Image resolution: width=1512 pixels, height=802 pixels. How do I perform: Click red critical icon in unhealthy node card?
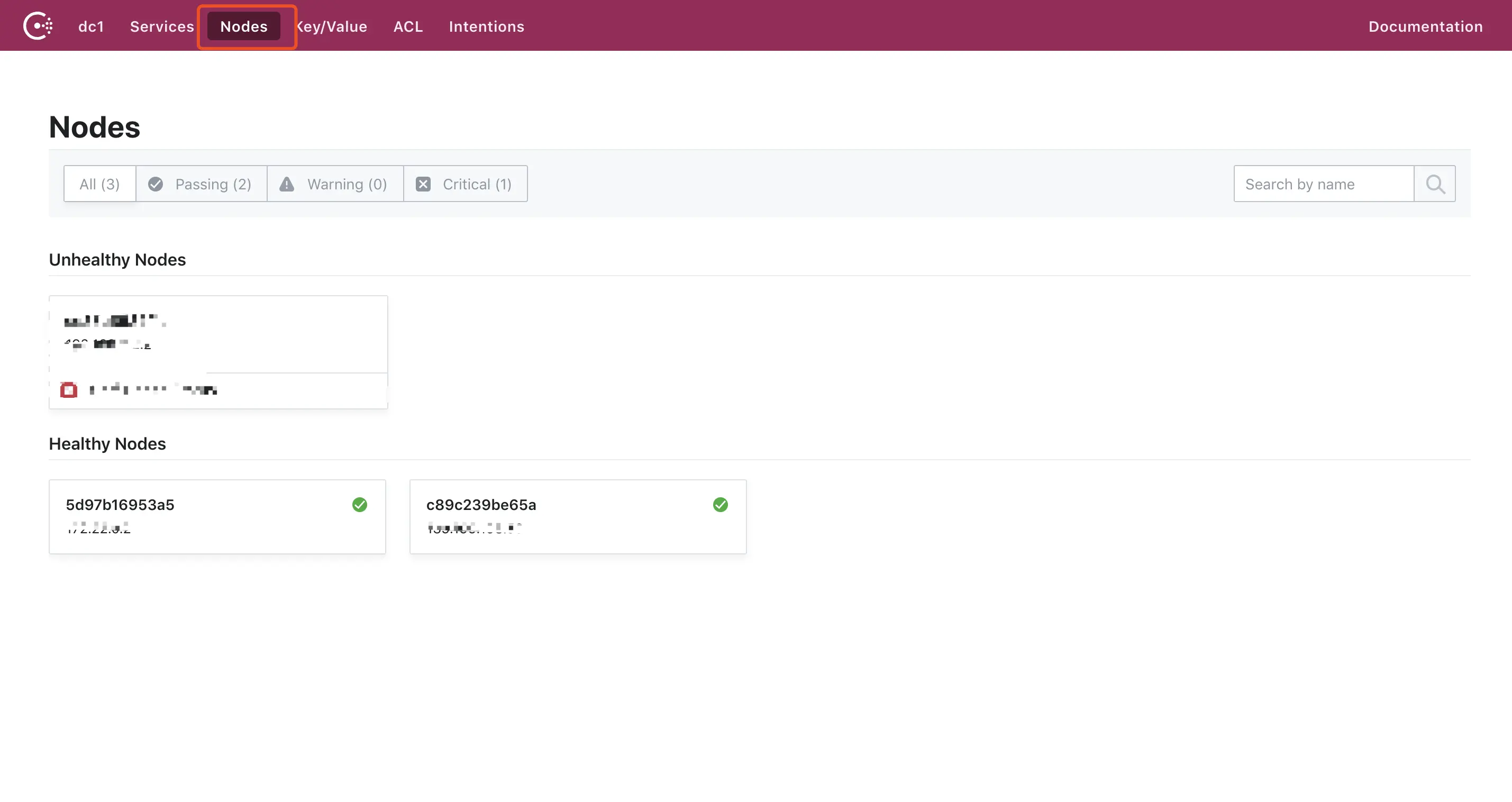[69, 390]
